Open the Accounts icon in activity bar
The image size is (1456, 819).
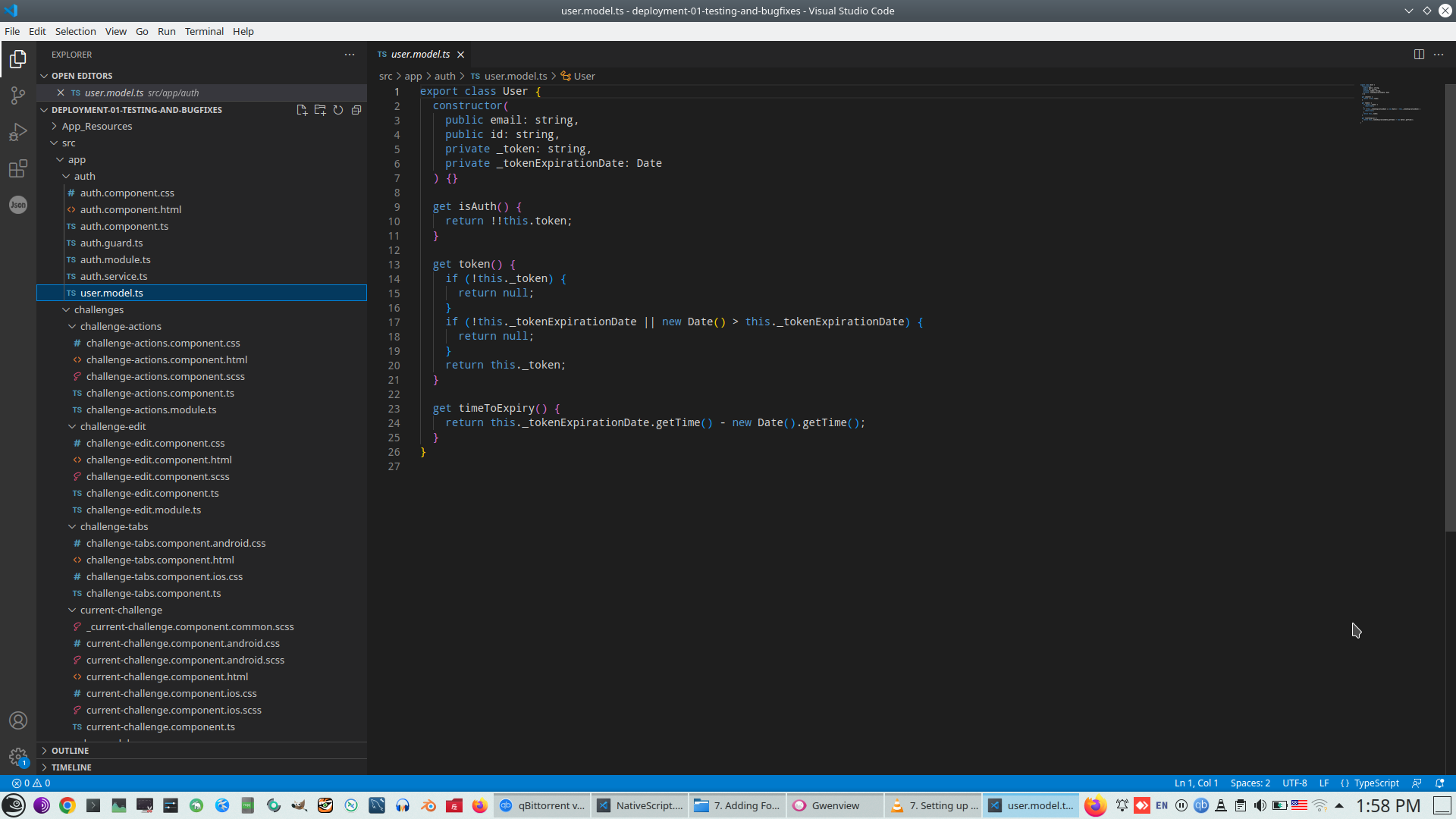tap(18, 720)
